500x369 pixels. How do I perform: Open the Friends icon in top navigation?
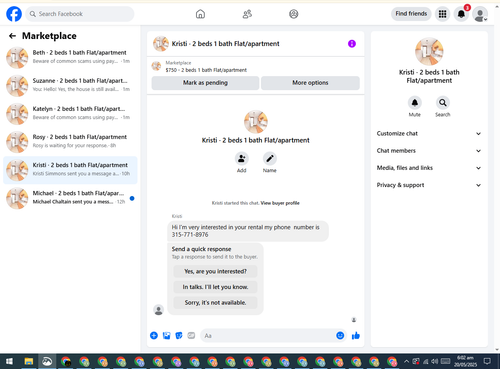point(247,14)
